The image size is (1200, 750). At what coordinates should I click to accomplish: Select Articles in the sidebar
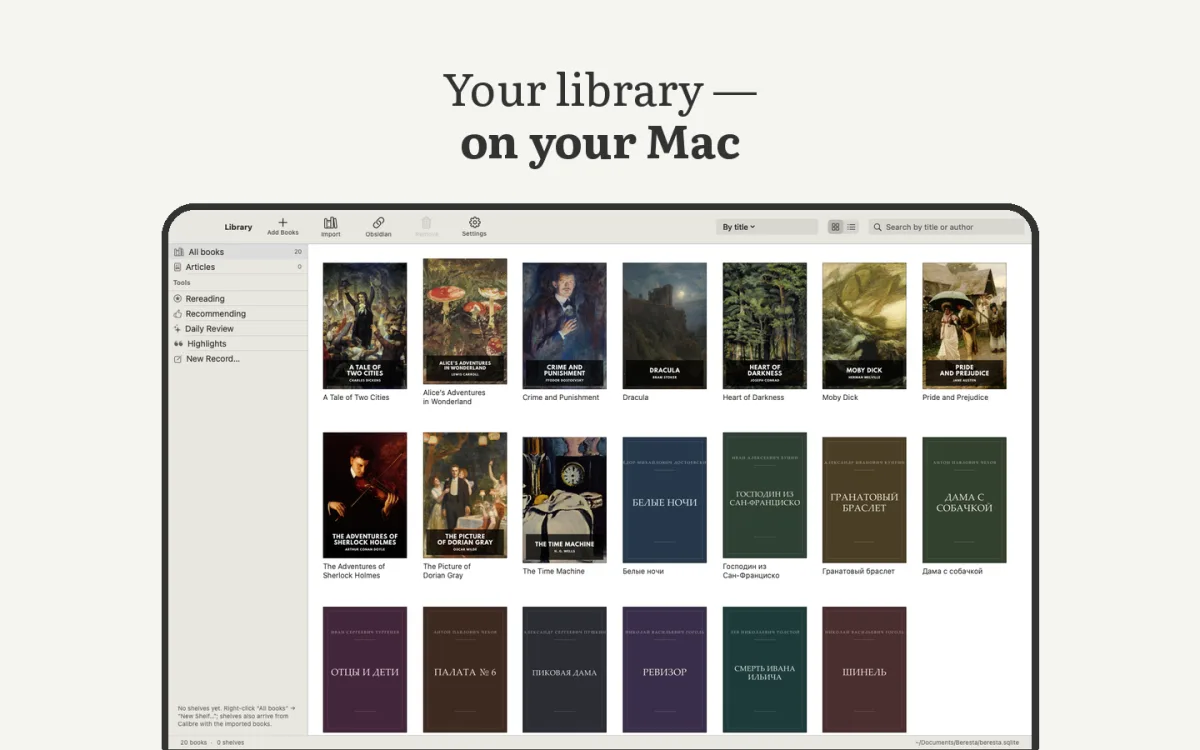coord(238,267)
